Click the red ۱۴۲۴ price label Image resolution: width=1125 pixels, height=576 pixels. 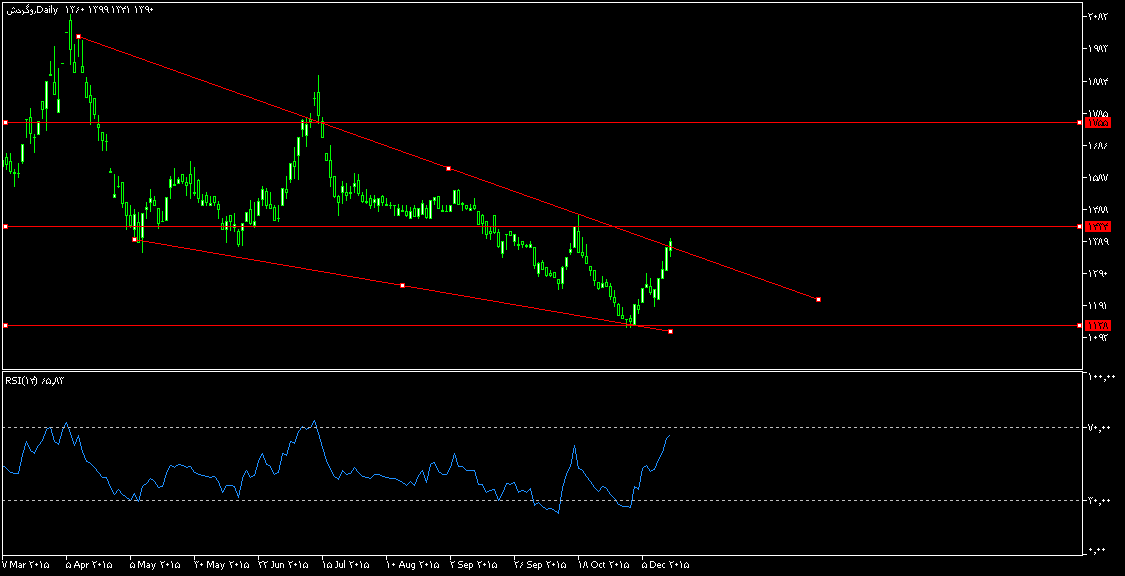pyautogui.click(x=1098, y=227)
